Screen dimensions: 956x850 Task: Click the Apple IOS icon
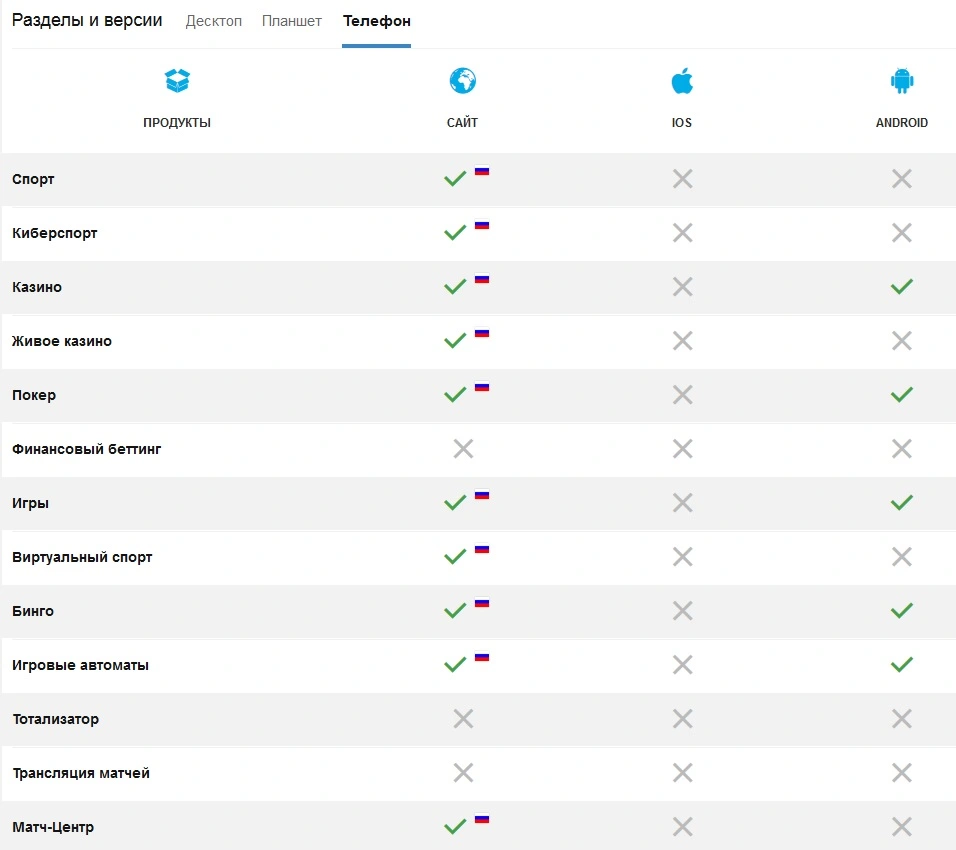682,80
